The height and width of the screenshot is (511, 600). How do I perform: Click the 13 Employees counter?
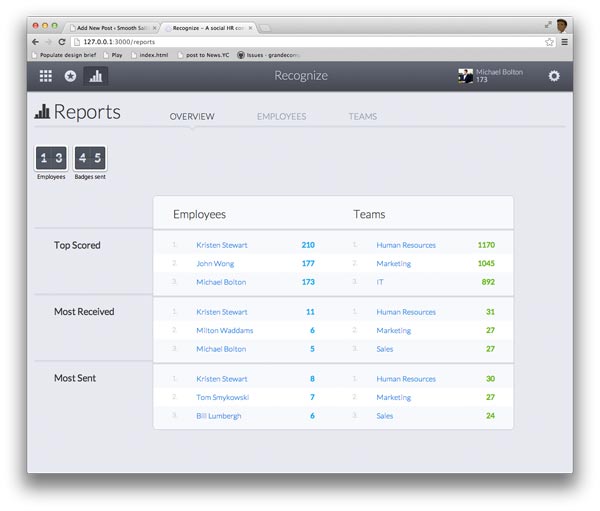(51, 158)
